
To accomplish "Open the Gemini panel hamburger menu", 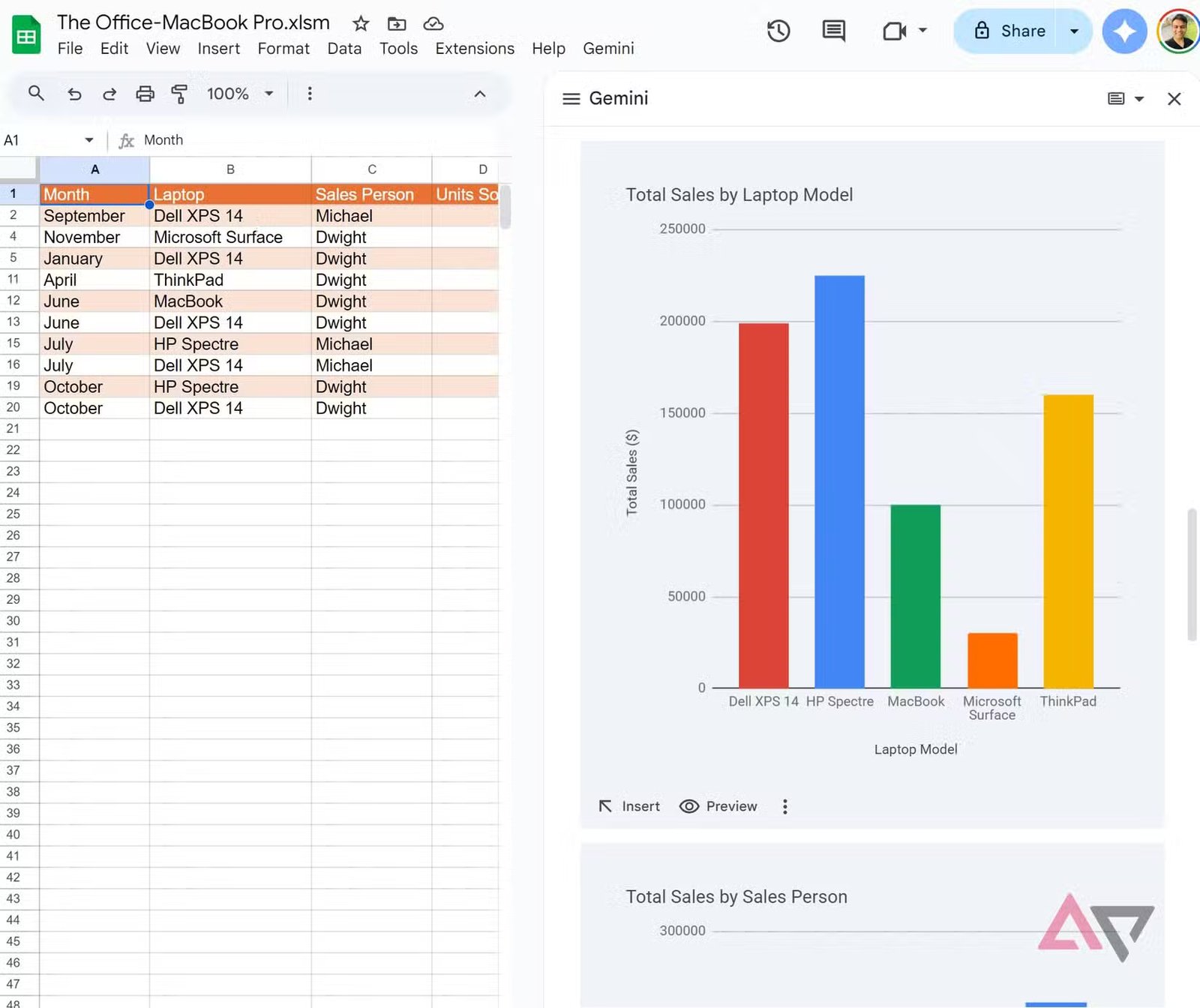I will click(571, 98).
